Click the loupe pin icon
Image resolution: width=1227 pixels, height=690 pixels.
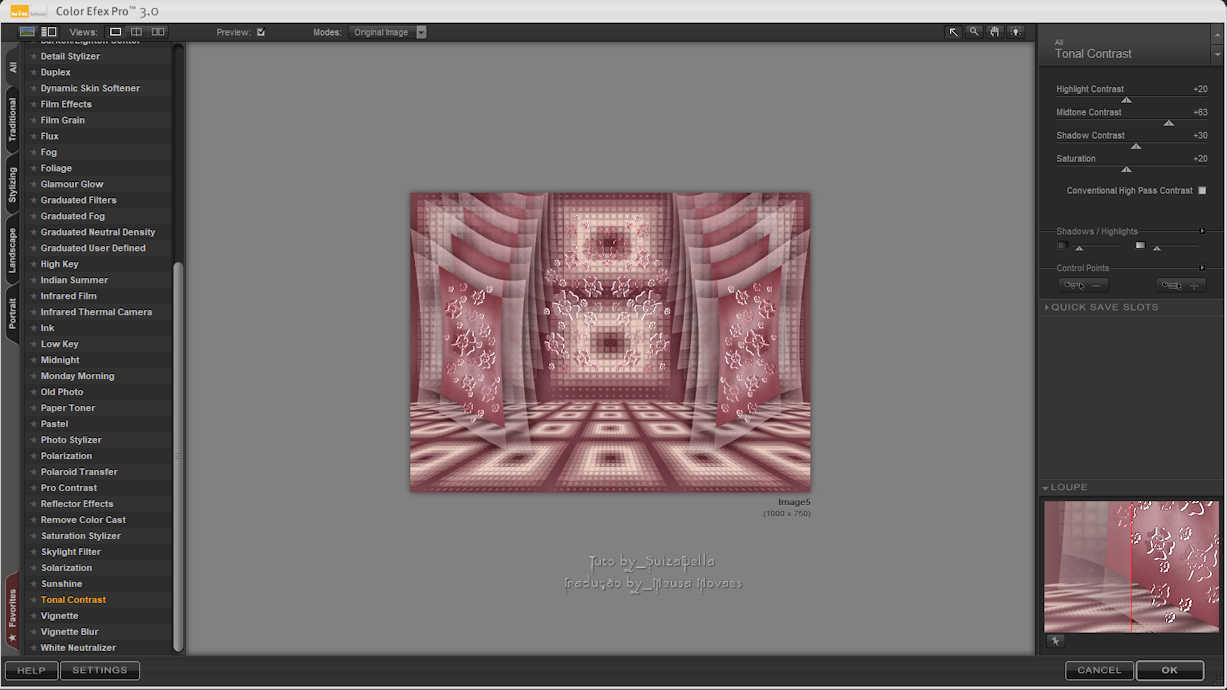coord(1055,641)
